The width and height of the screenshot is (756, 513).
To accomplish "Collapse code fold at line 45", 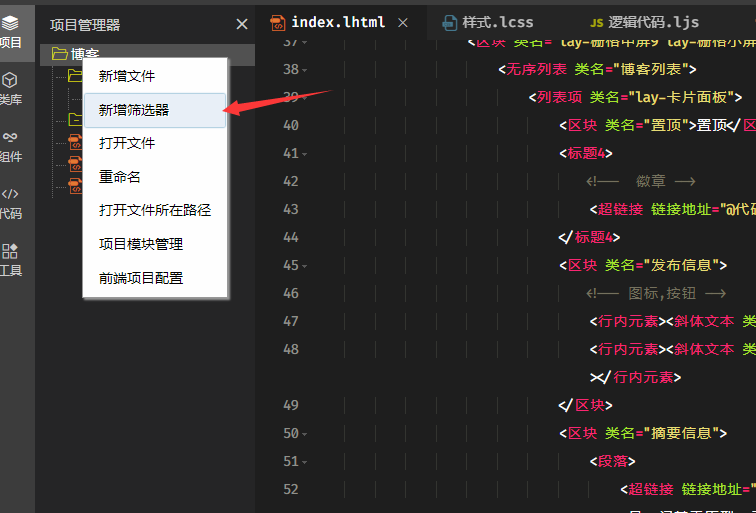I will (304, 266).
